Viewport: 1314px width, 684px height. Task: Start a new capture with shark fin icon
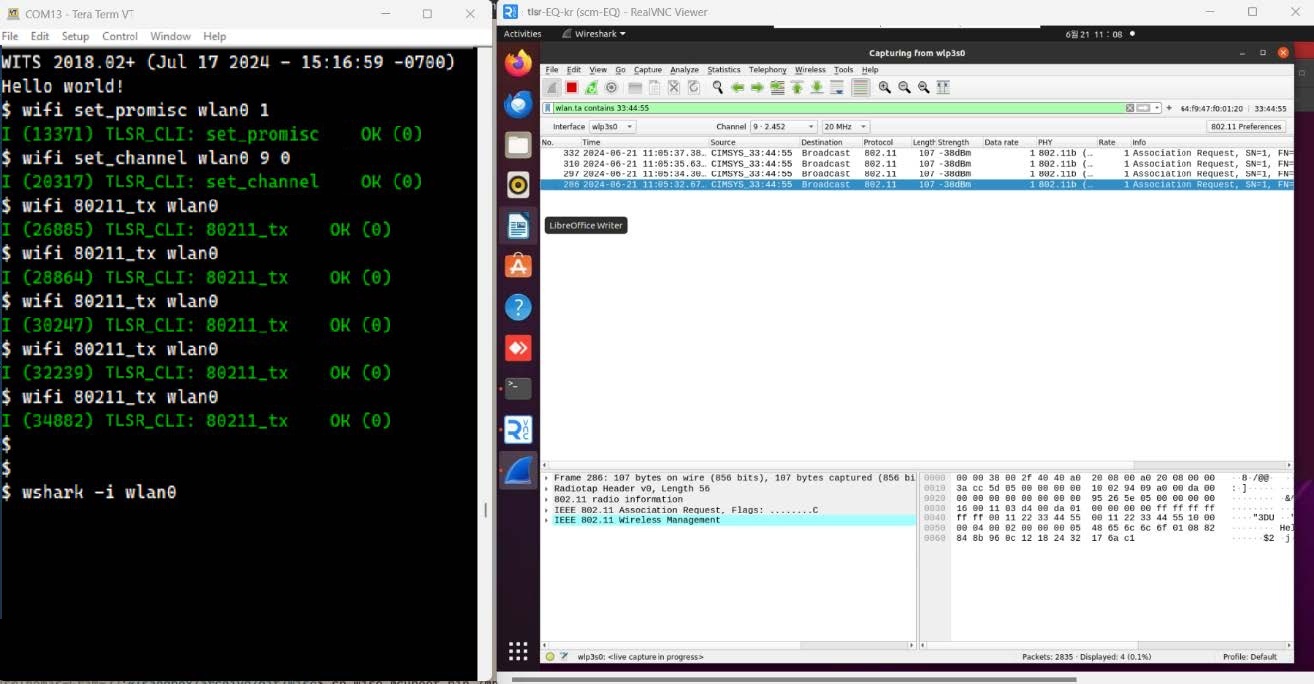coord(552,88)
